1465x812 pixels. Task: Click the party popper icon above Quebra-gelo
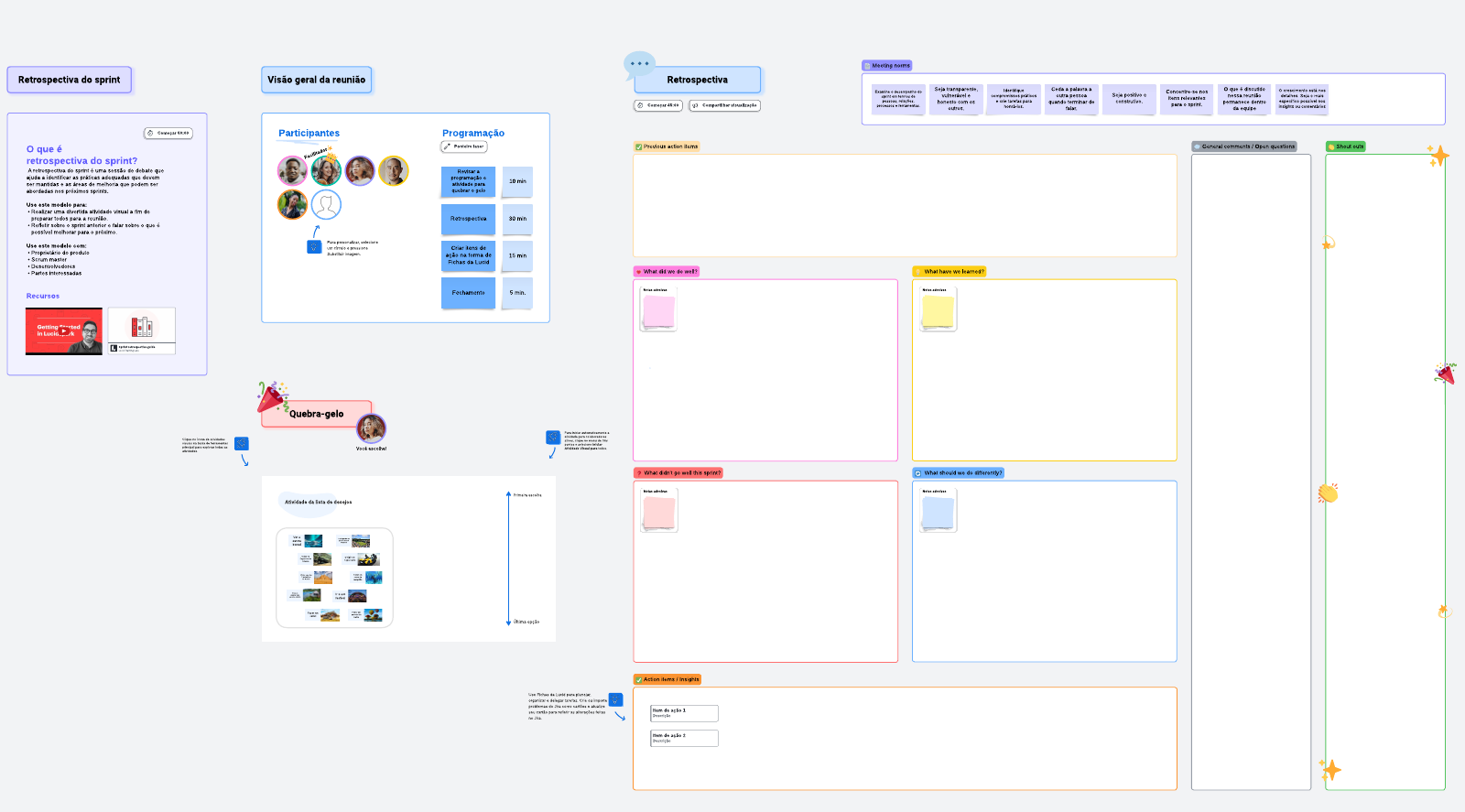tap(272, 396)
